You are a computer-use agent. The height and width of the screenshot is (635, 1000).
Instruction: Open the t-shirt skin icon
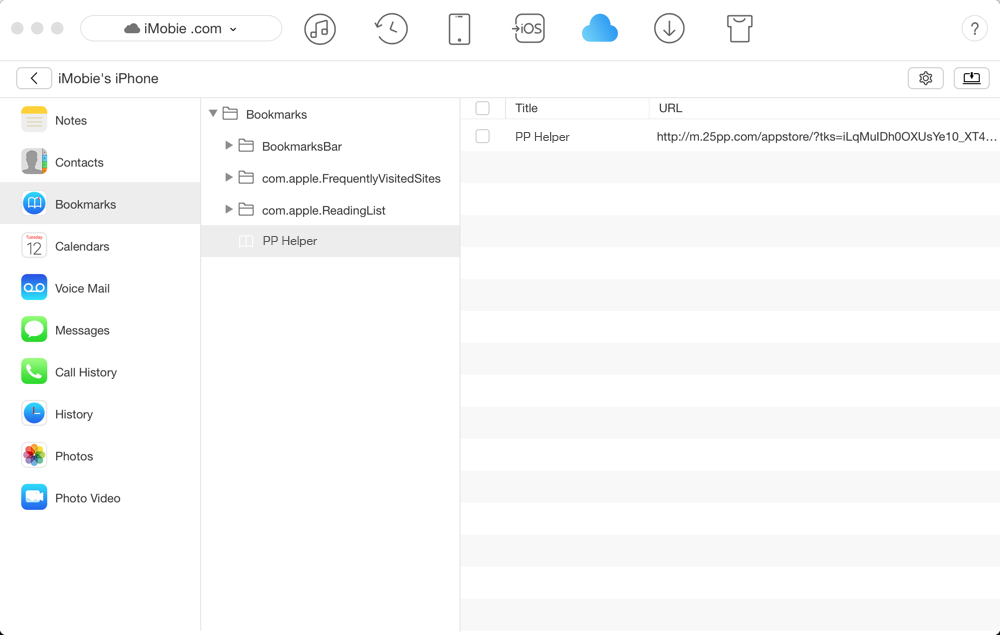pyautogui.click(x=739, y=29)
